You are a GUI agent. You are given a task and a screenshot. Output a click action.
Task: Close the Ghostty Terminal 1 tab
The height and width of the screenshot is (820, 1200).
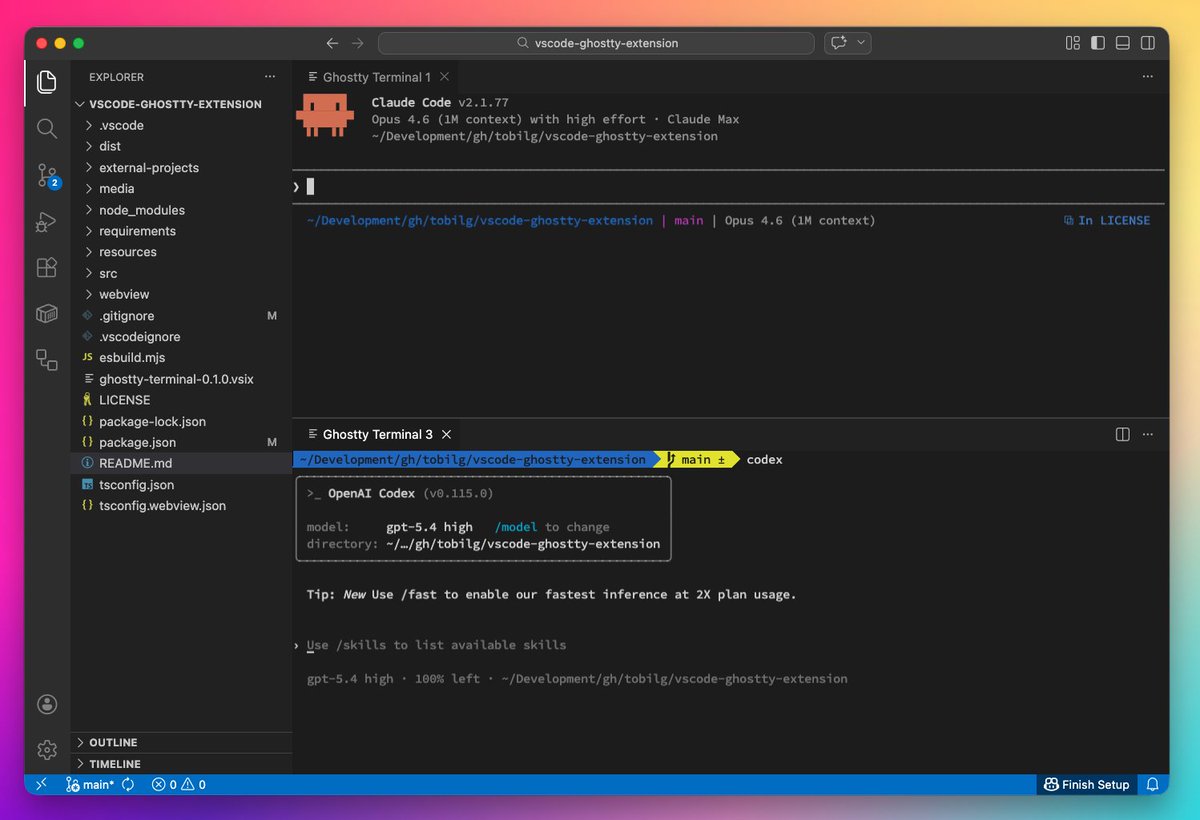[x=445, y=77]
